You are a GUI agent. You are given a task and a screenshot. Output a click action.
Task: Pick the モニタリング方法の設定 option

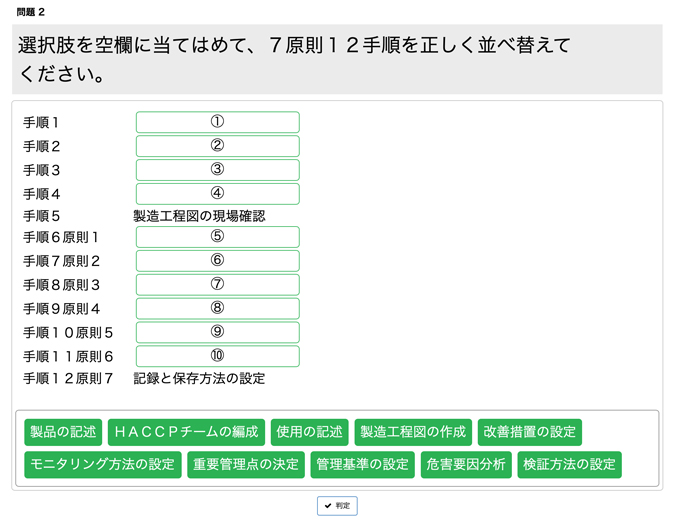(103, 465)
